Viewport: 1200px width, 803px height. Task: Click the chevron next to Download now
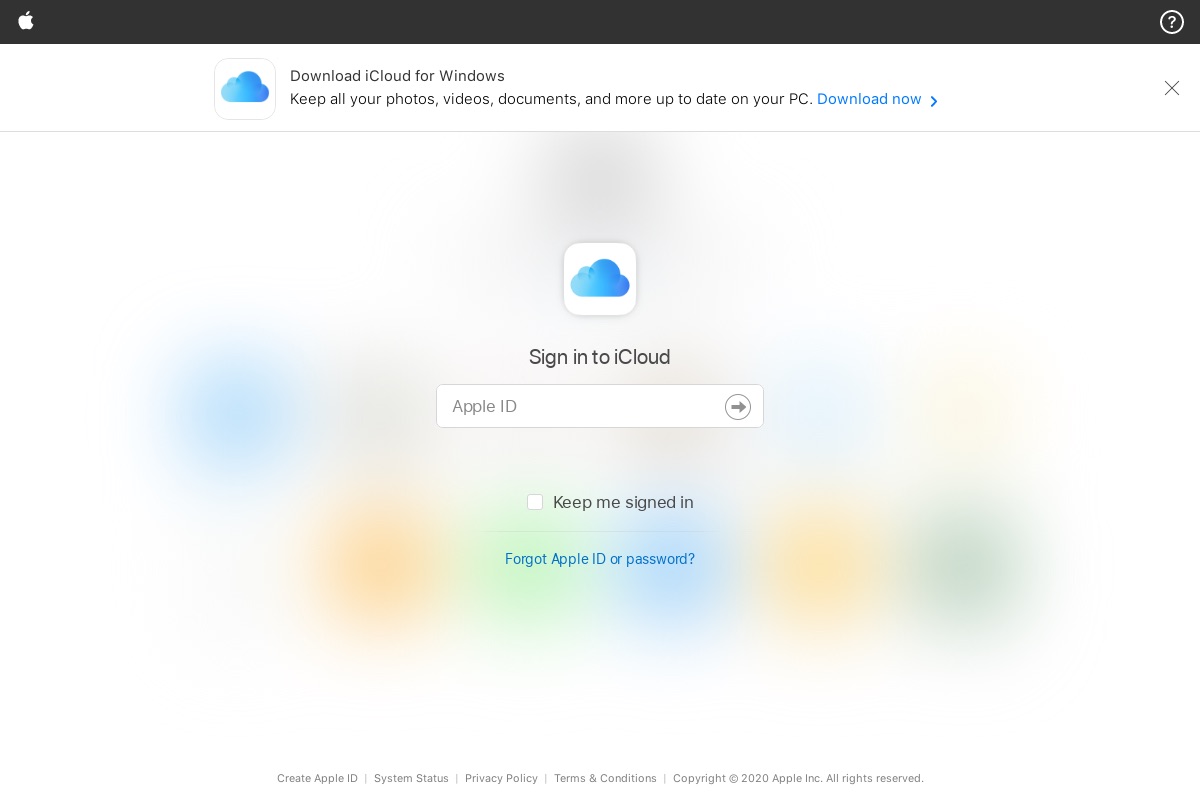pyautogui.click(x=934, y=101)
